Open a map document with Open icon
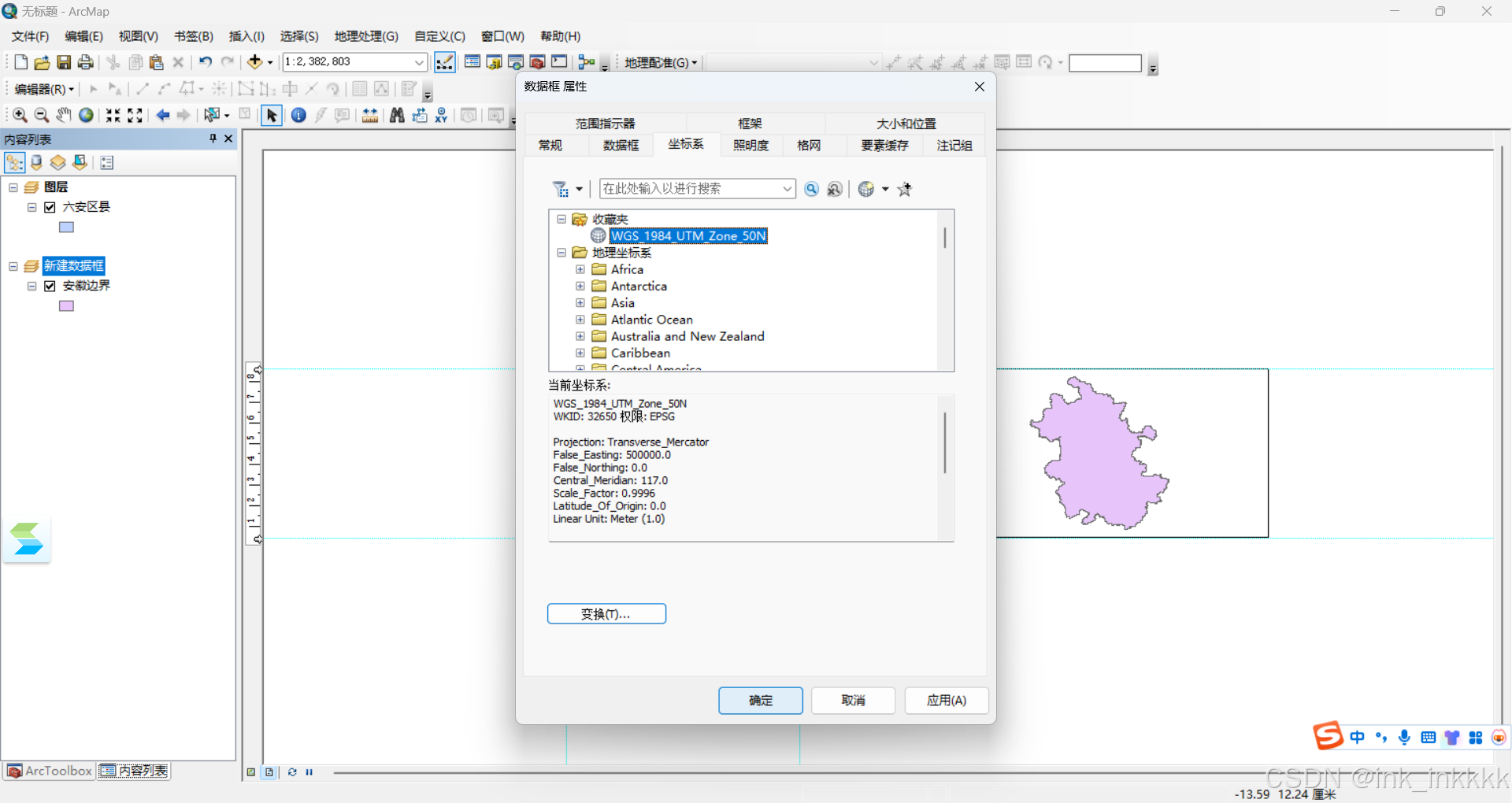This screenshot has width=1512, height=803. [43, 62]
